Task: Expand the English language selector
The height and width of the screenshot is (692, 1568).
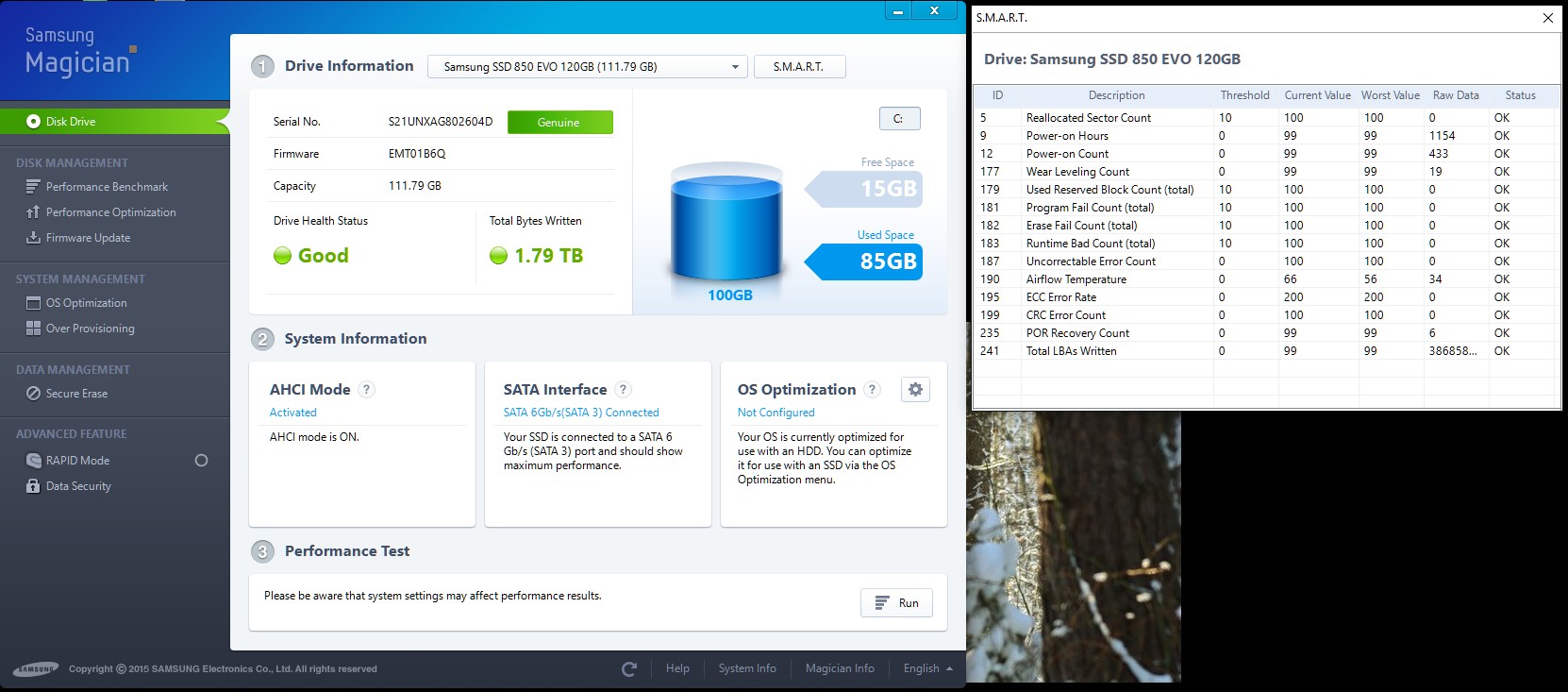Action: 927,669
